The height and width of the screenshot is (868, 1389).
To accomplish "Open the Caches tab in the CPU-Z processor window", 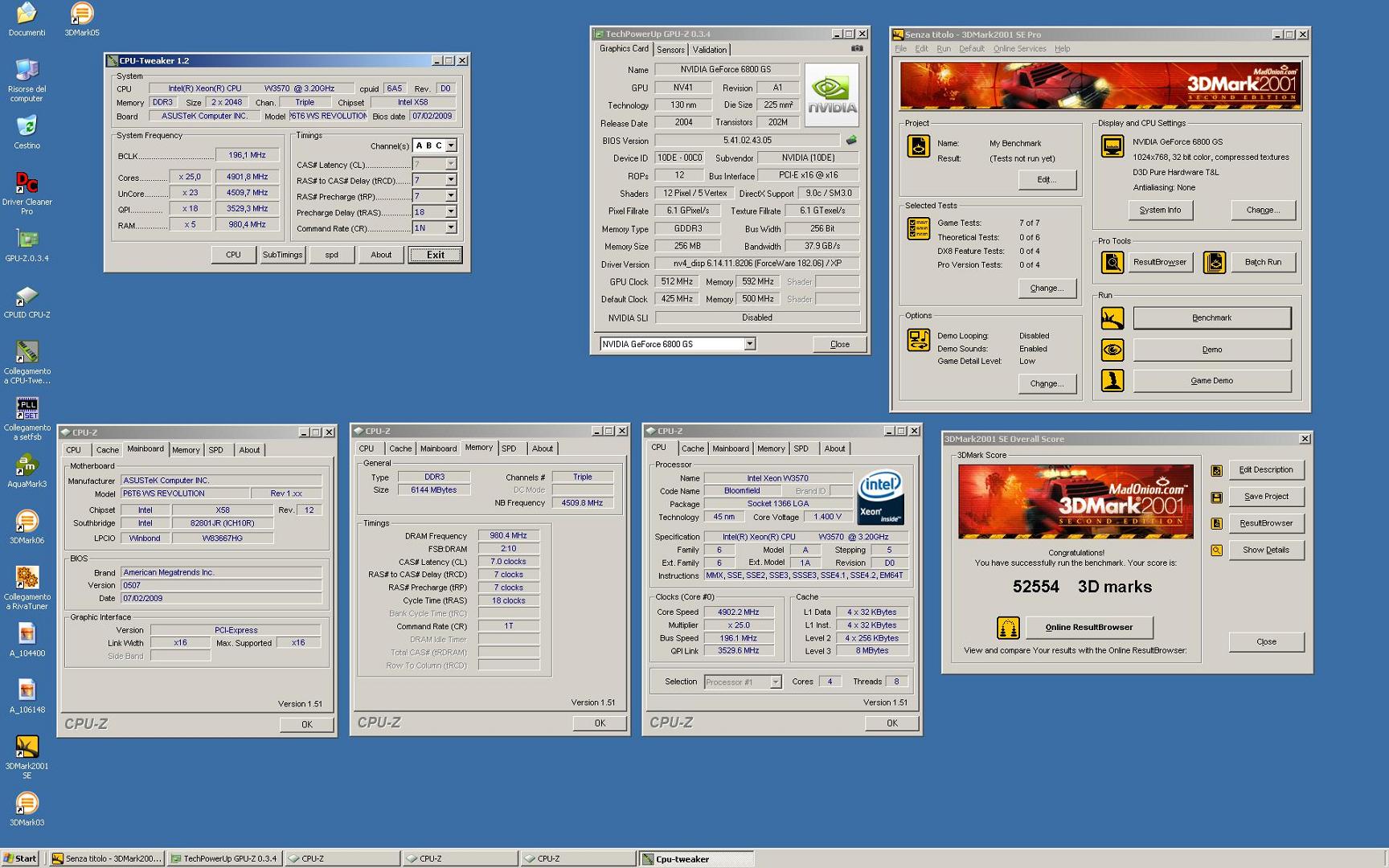I will coord(692,448).
